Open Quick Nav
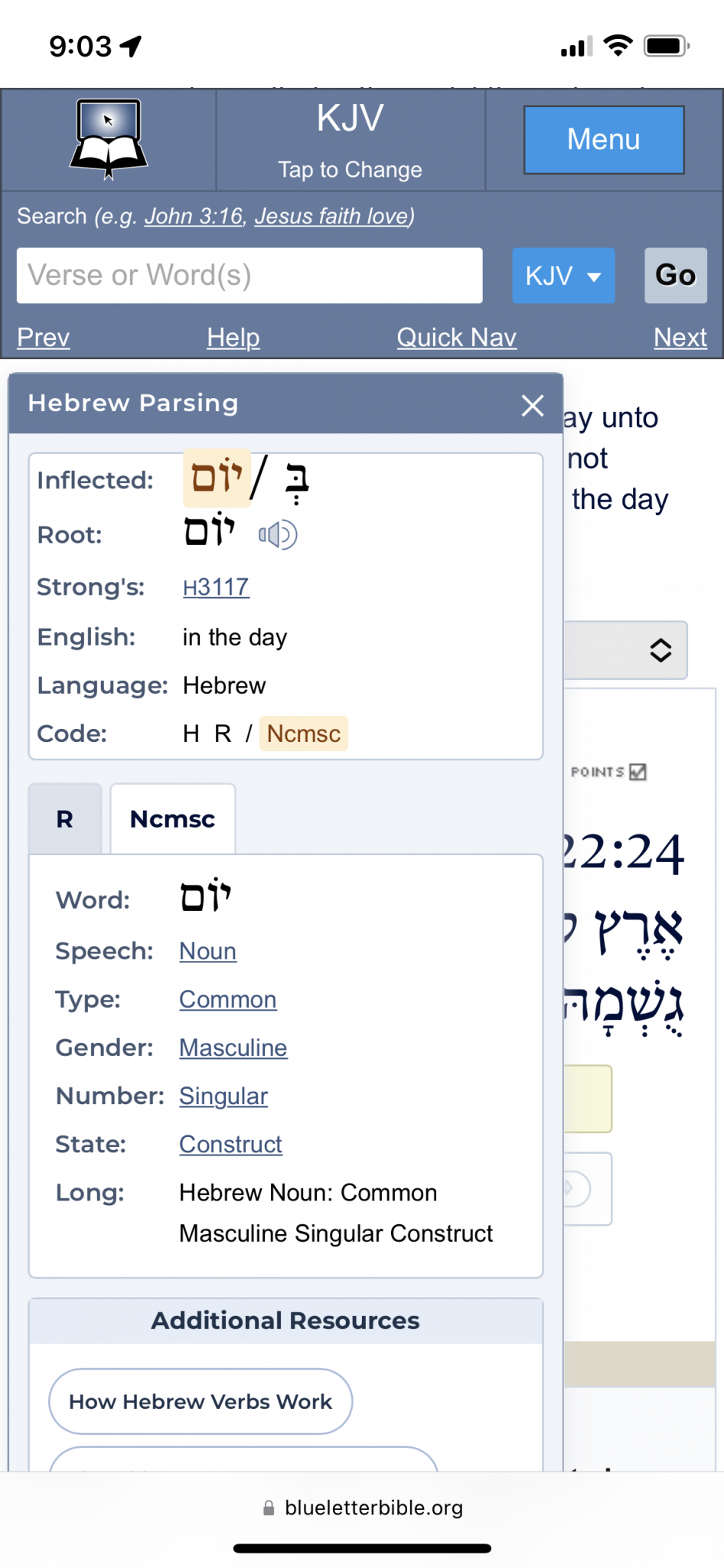 pyautogui.click(x=456, y=337)
